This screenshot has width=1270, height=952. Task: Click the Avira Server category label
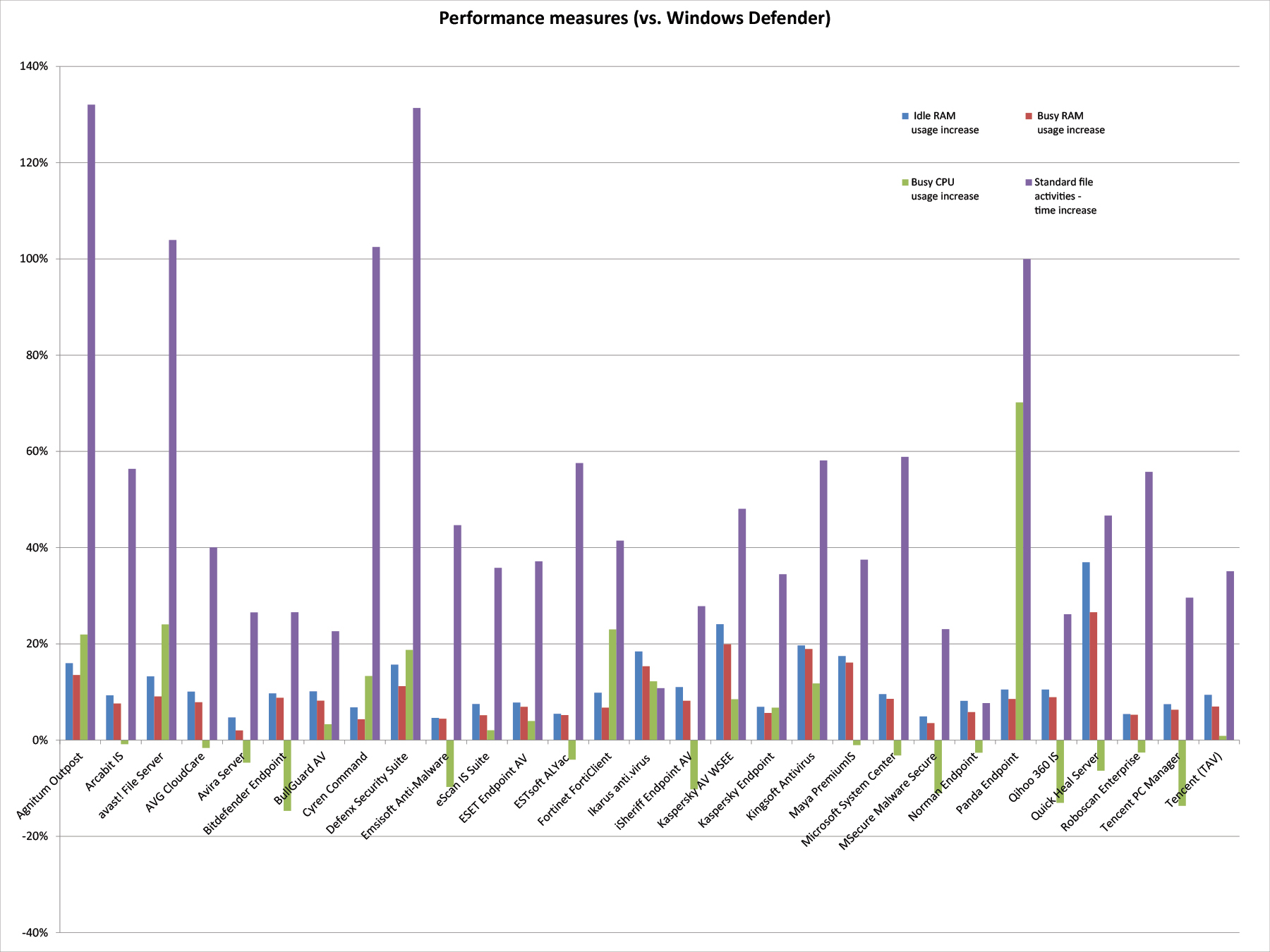(x=222, y=775)
